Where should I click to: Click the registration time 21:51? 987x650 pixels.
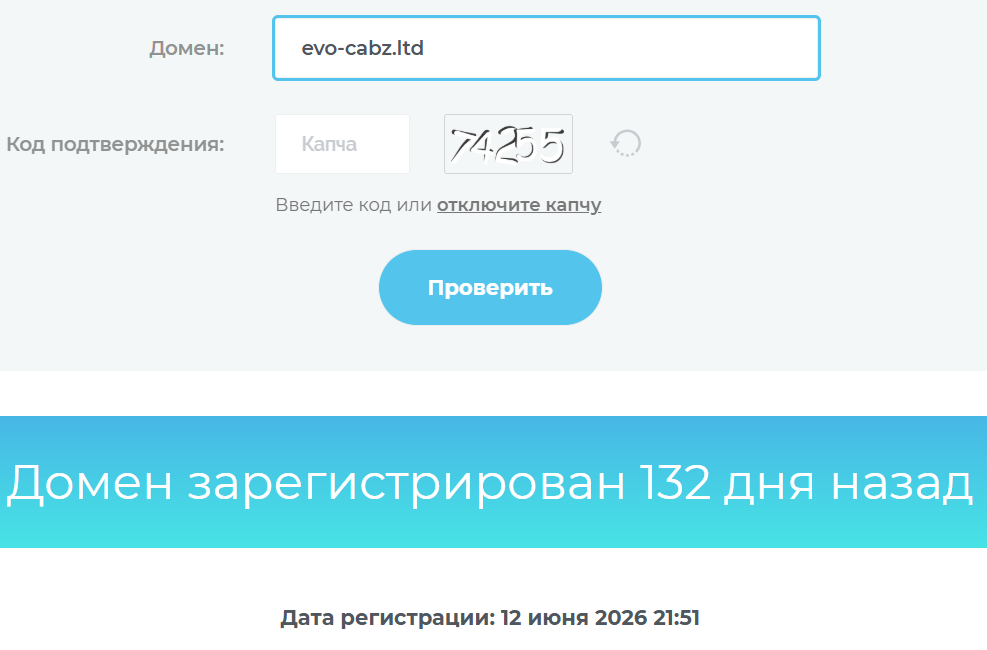coord(676,618)
